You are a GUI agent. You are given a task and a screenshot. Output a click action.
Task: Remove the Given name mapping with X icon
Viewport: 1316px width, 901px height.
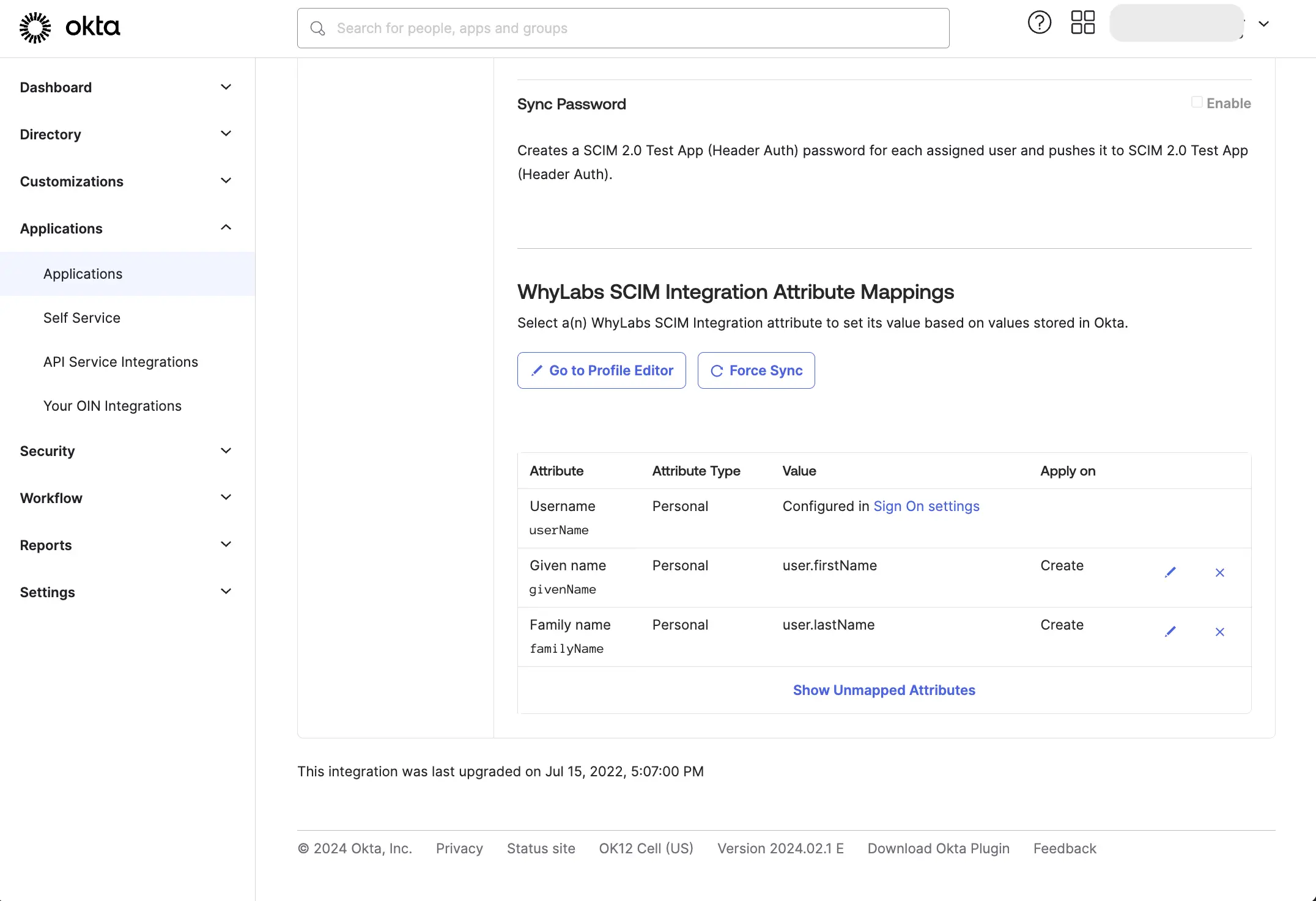[1220, 573]
